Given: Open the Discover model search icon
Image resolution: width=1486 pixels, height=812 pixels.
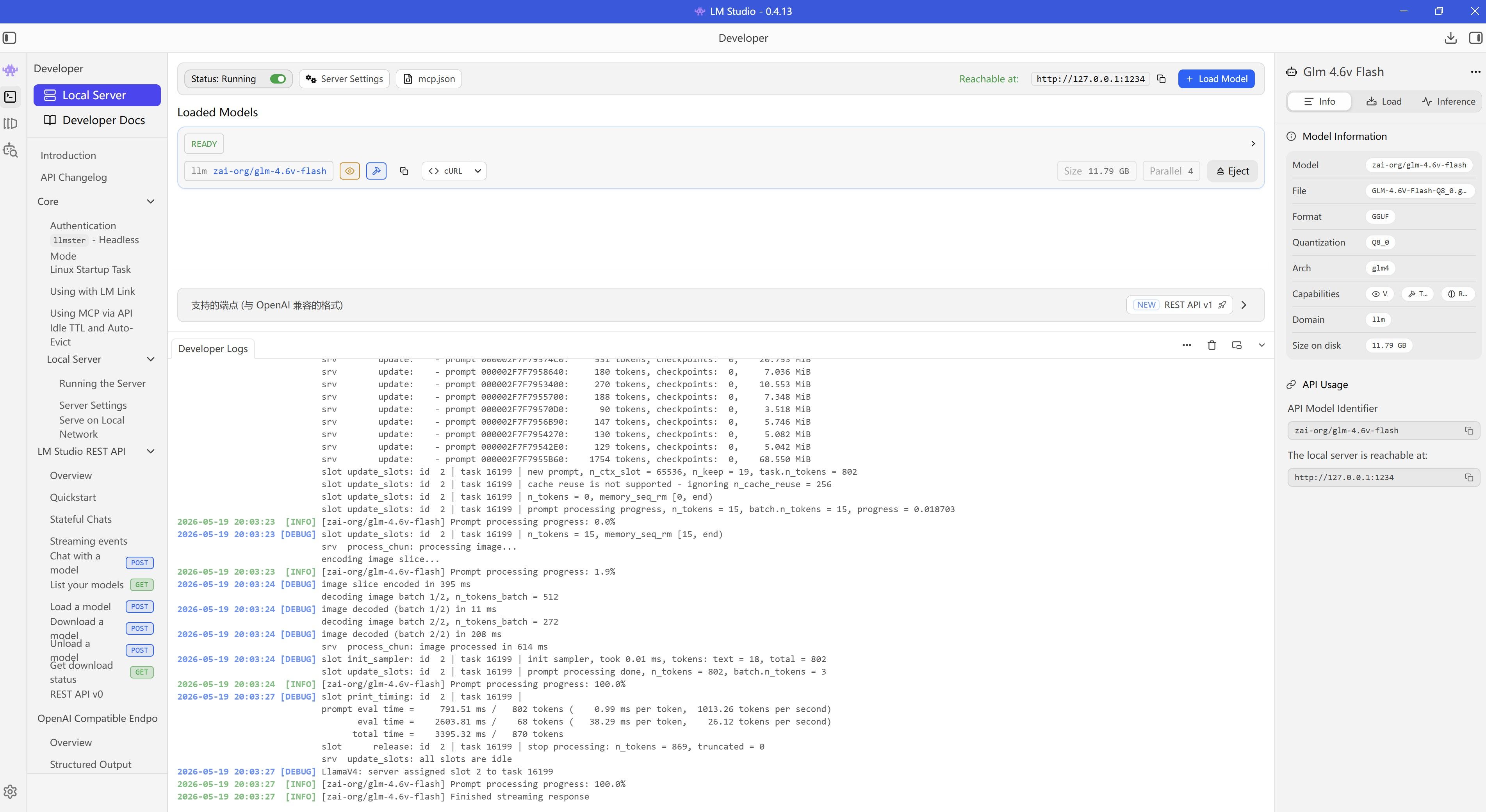Looking at the screenshot, I should point(11,151).
